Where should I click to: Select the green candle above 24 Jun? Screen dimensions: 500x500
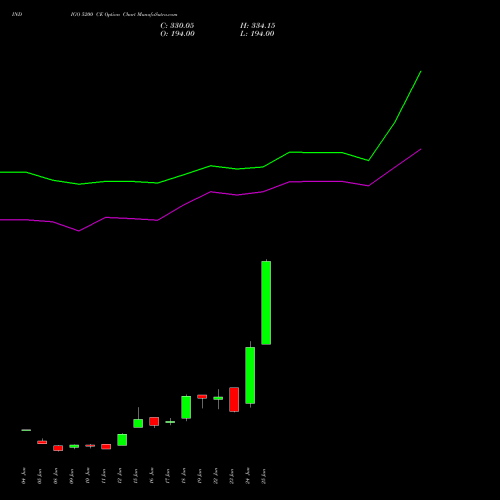250,375
